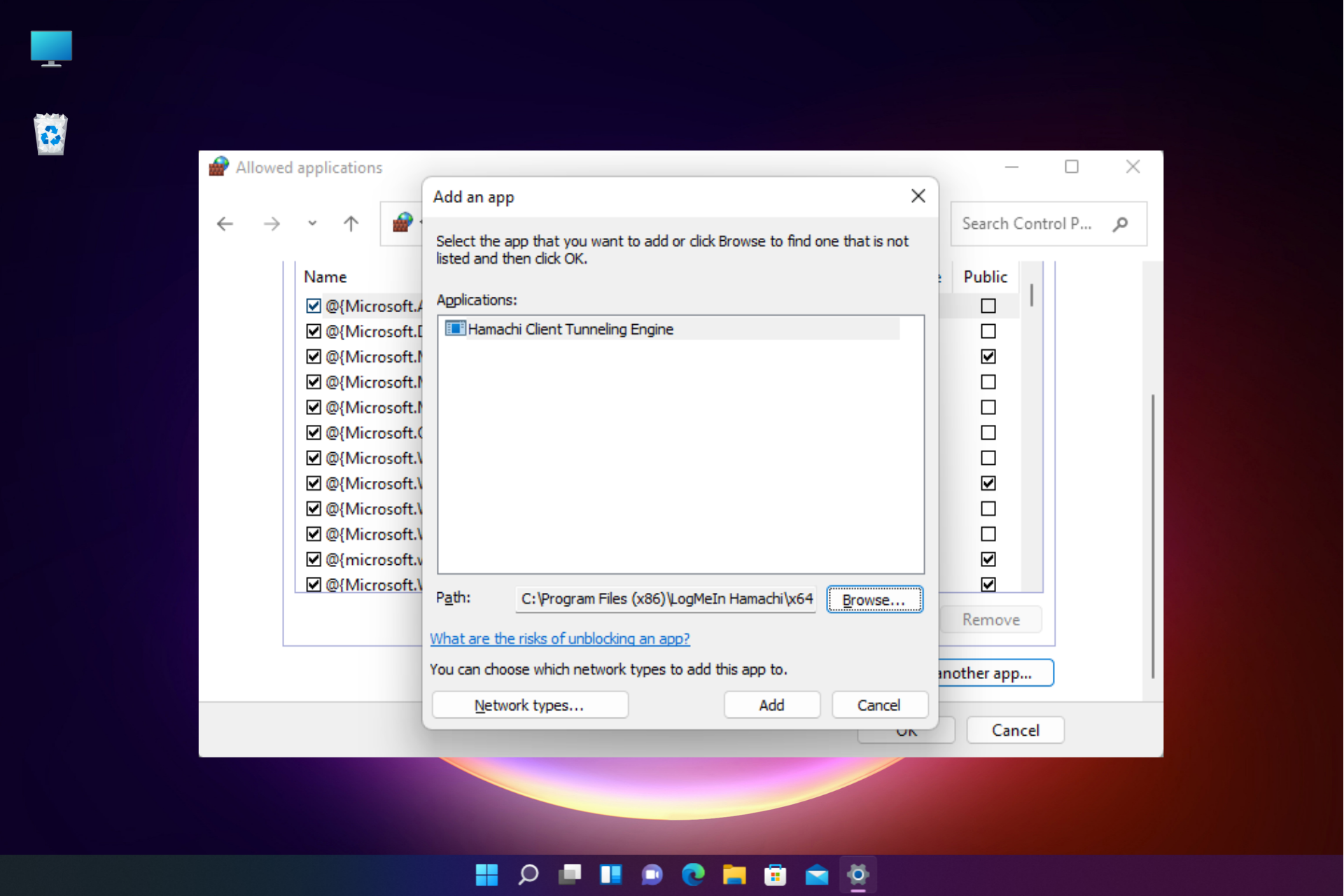Click the Browse... button
Screen dimensions: 1344x896
(x=874, y=600)
